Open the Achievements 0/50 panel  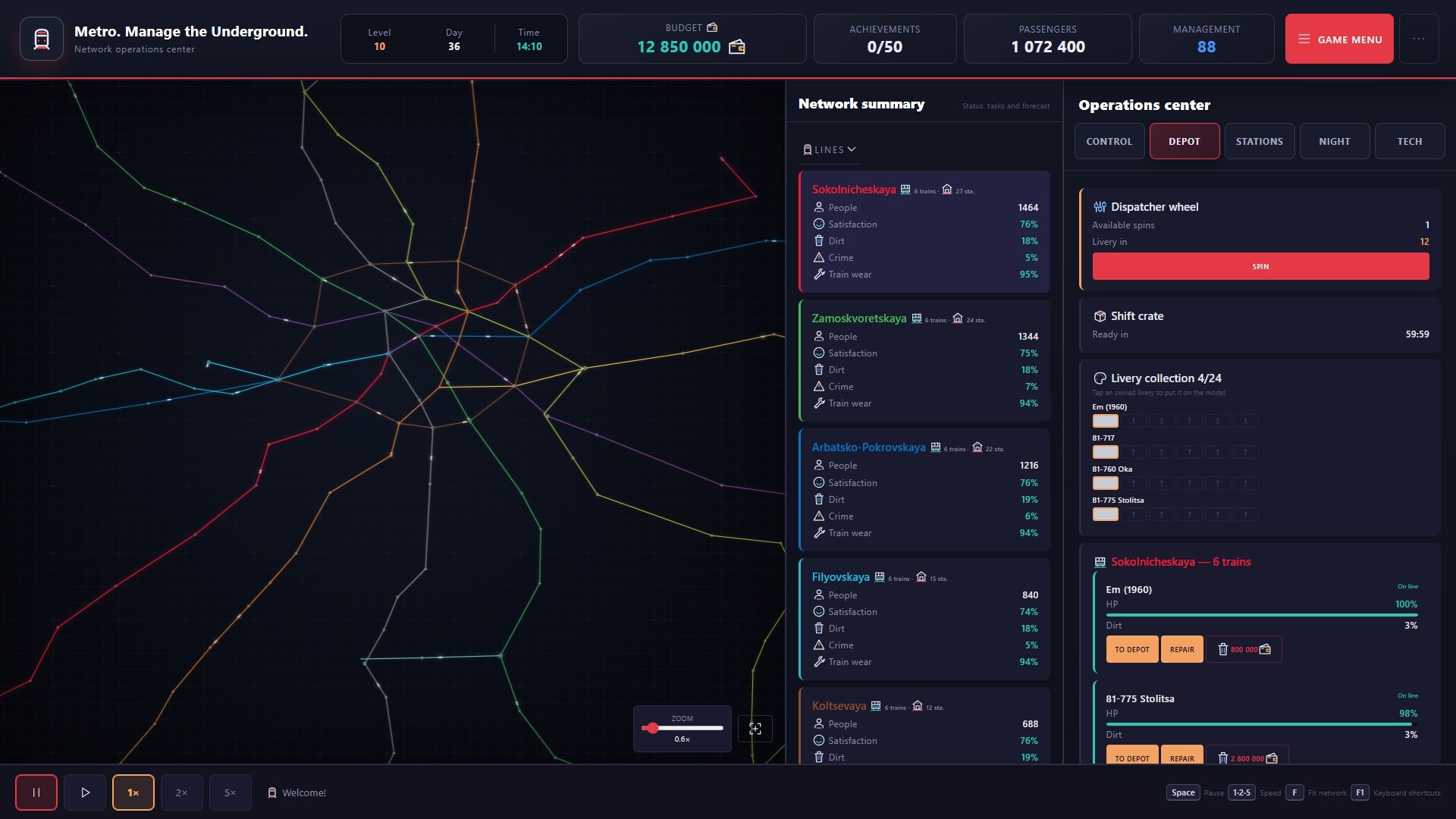tap(885, 39)
